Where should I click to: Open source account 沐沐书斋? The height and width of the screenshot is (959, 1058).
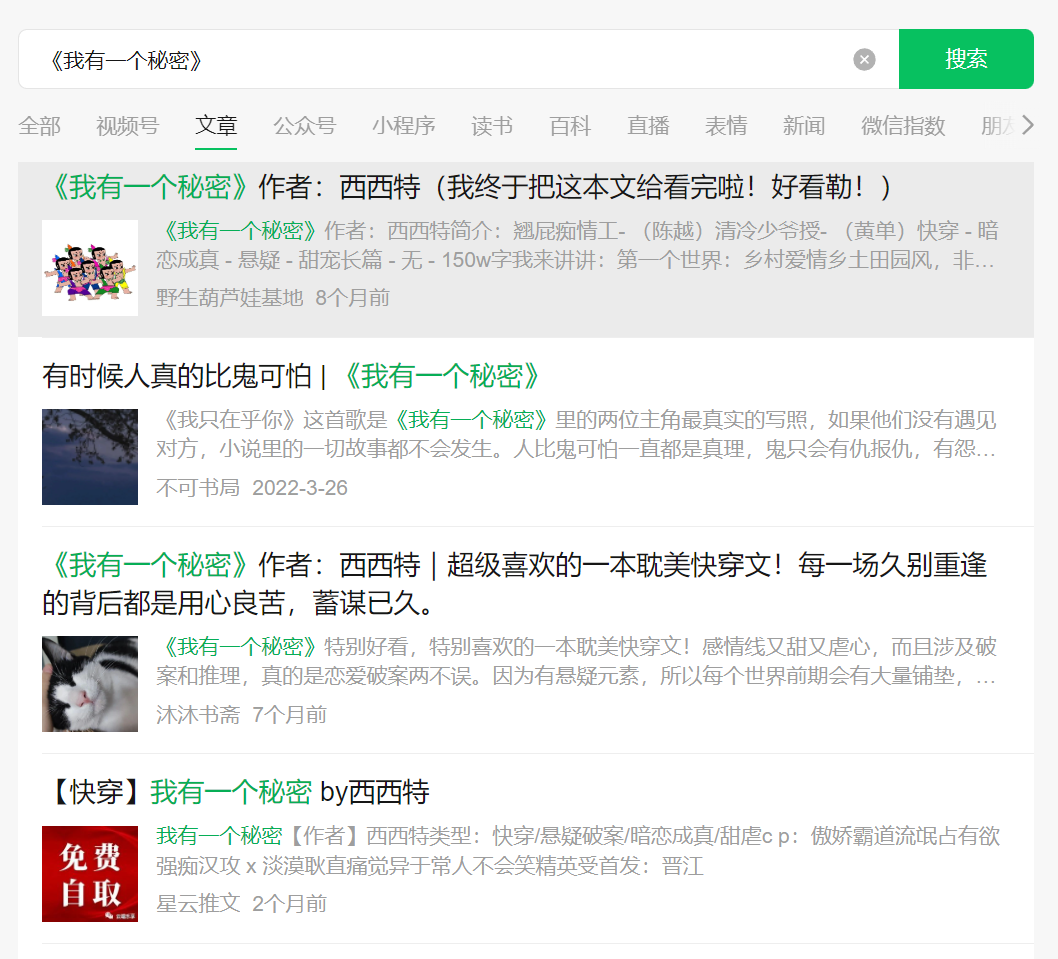[198, 714]
